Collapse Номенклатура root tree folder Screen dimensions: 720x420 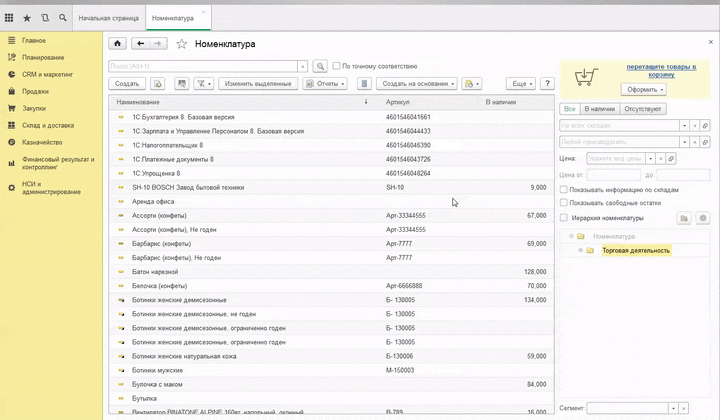[x=571, y=236]
